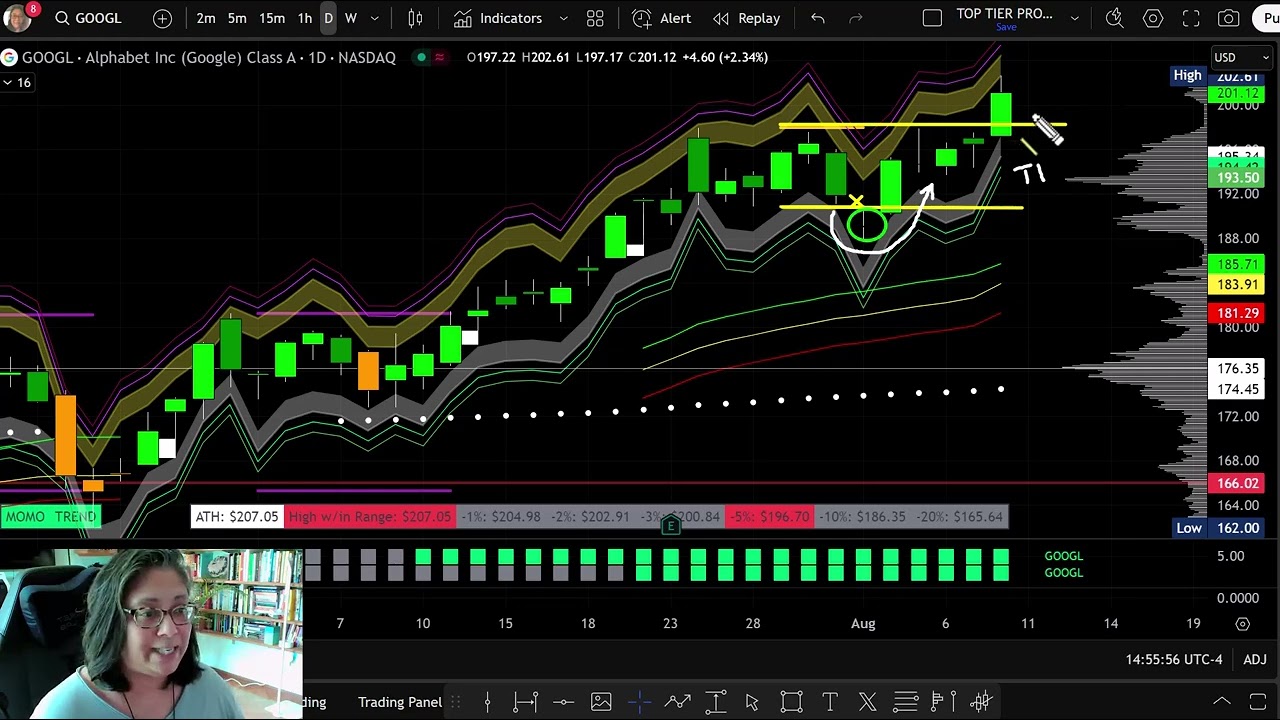Screen dimensions: 1280x720
Task: Select the Text tool
Action: 829,702
